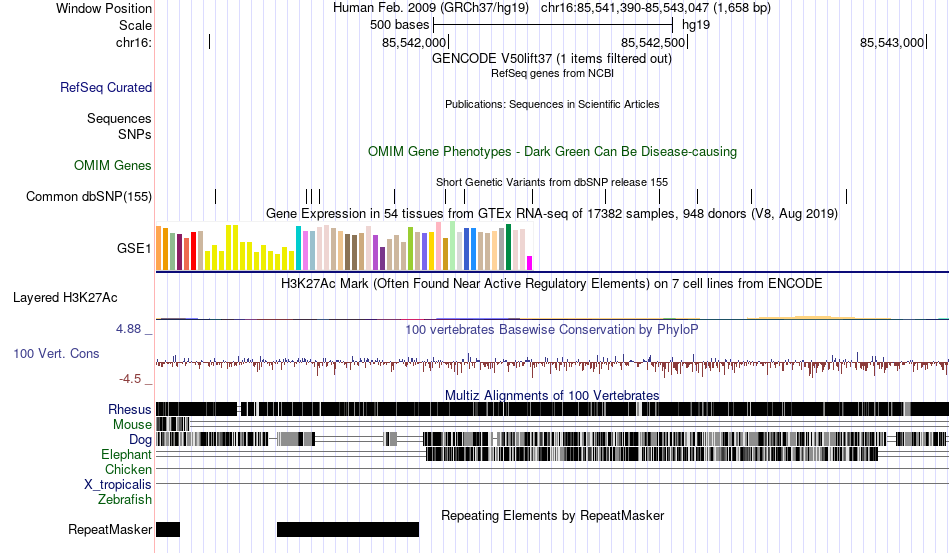The height and width of the screenshot is (553, 950).
Task: Click the -4.5 conservation scale minimum
Action: [x=130, y=379]
